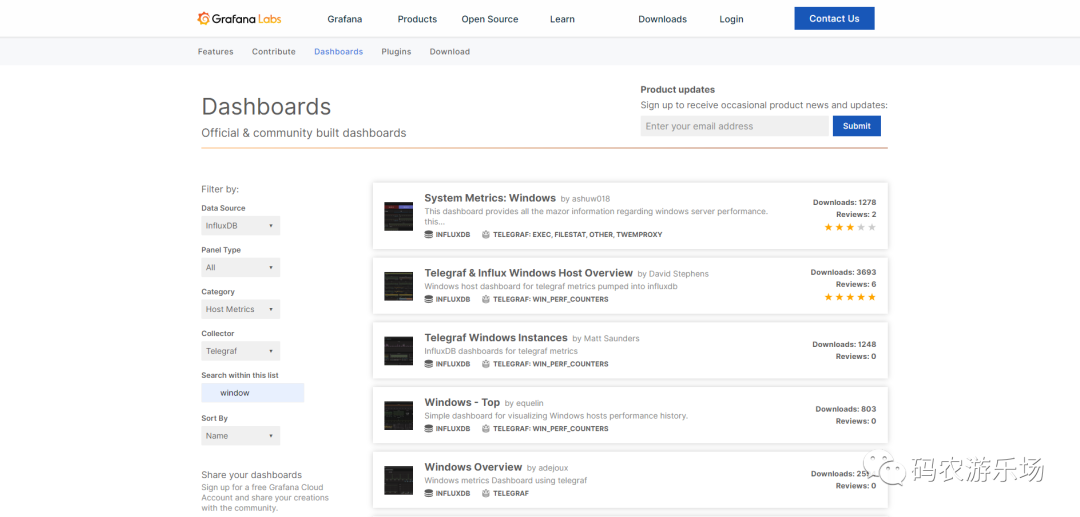The width and height of the screenshot is (1080, 517).
Task: Open the Panel Type dropdown showing All
Action: [240, 268]
